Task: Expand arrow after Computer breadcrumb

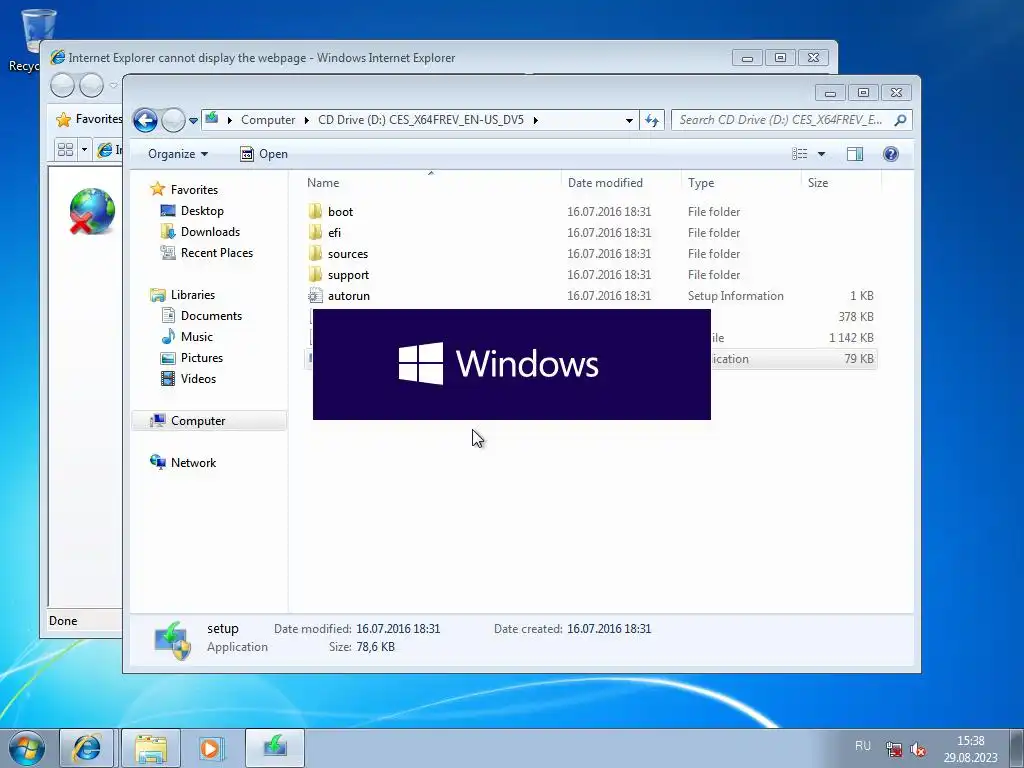Action: pyautogui.click(x=306, y=120)
